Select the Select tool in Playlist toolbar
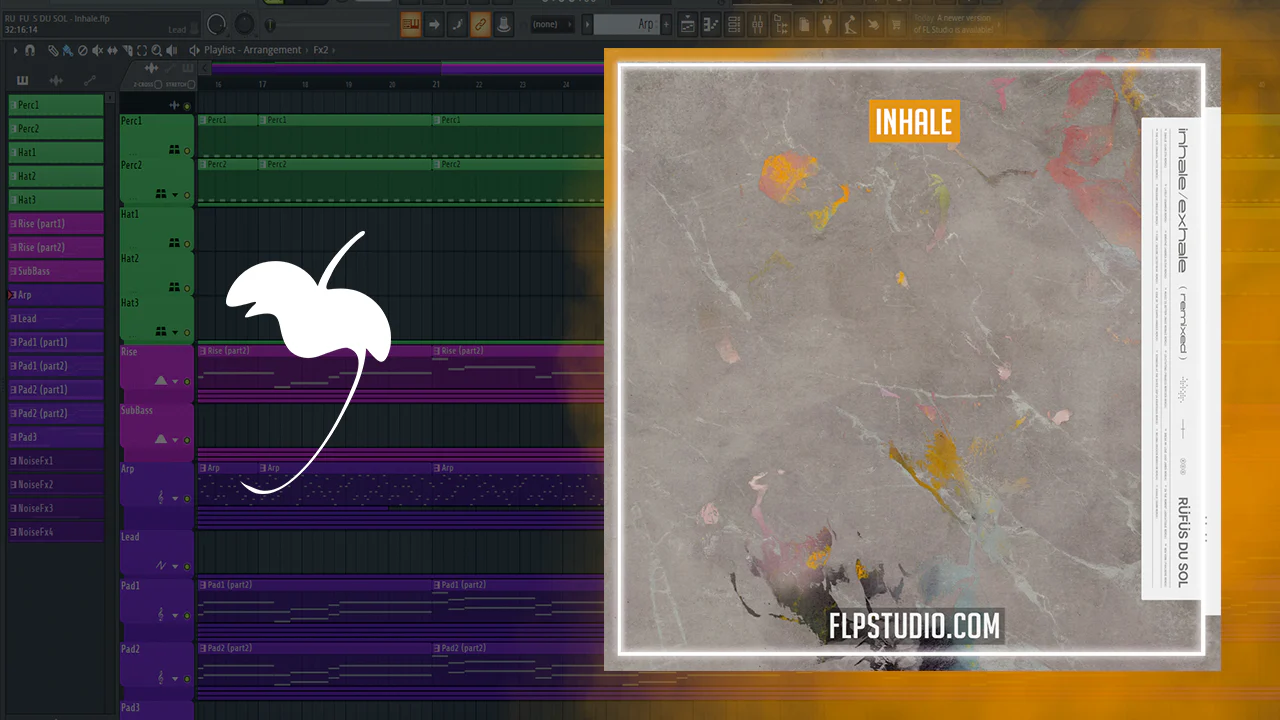Screen dimensions: 1280x720 [143, 50]
